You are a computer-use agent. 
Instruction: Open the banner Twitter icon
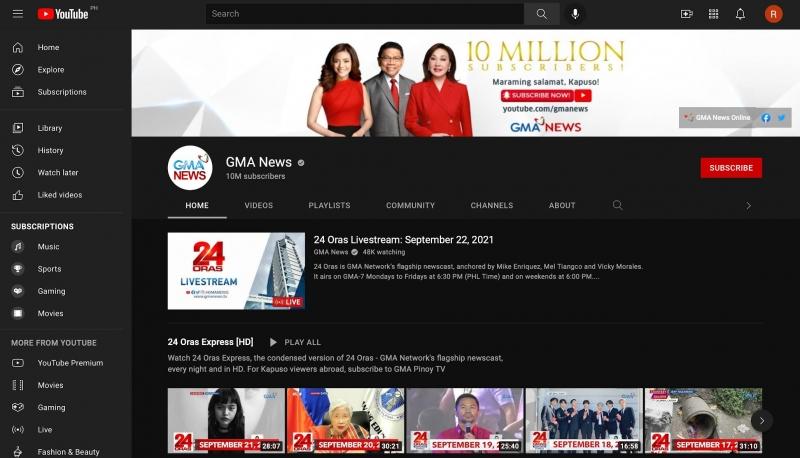point(782,118)
